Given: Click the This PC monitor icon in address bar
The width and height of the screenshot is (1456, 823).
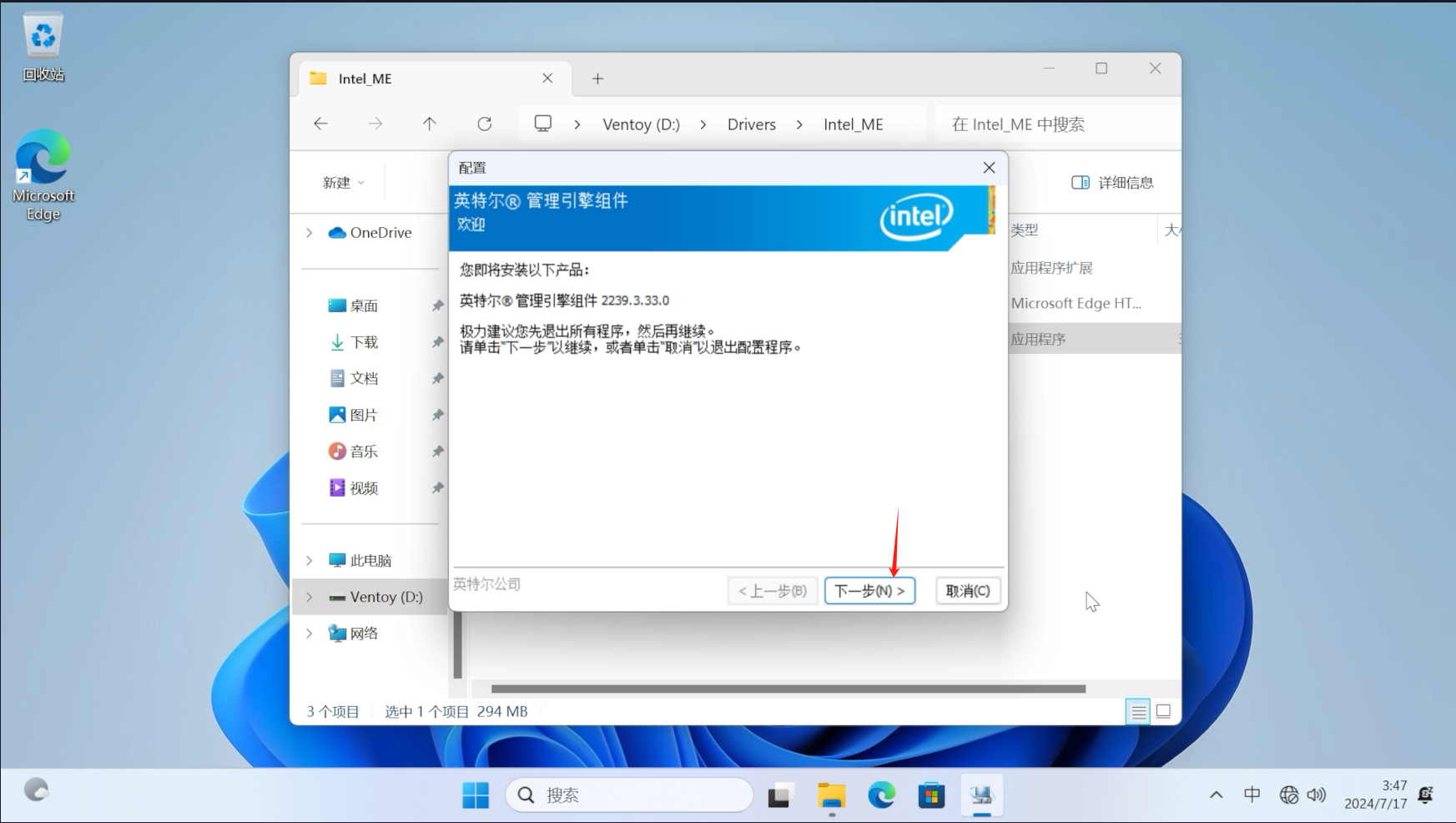Looking at the screenshot, I should [x=543, y=124].
